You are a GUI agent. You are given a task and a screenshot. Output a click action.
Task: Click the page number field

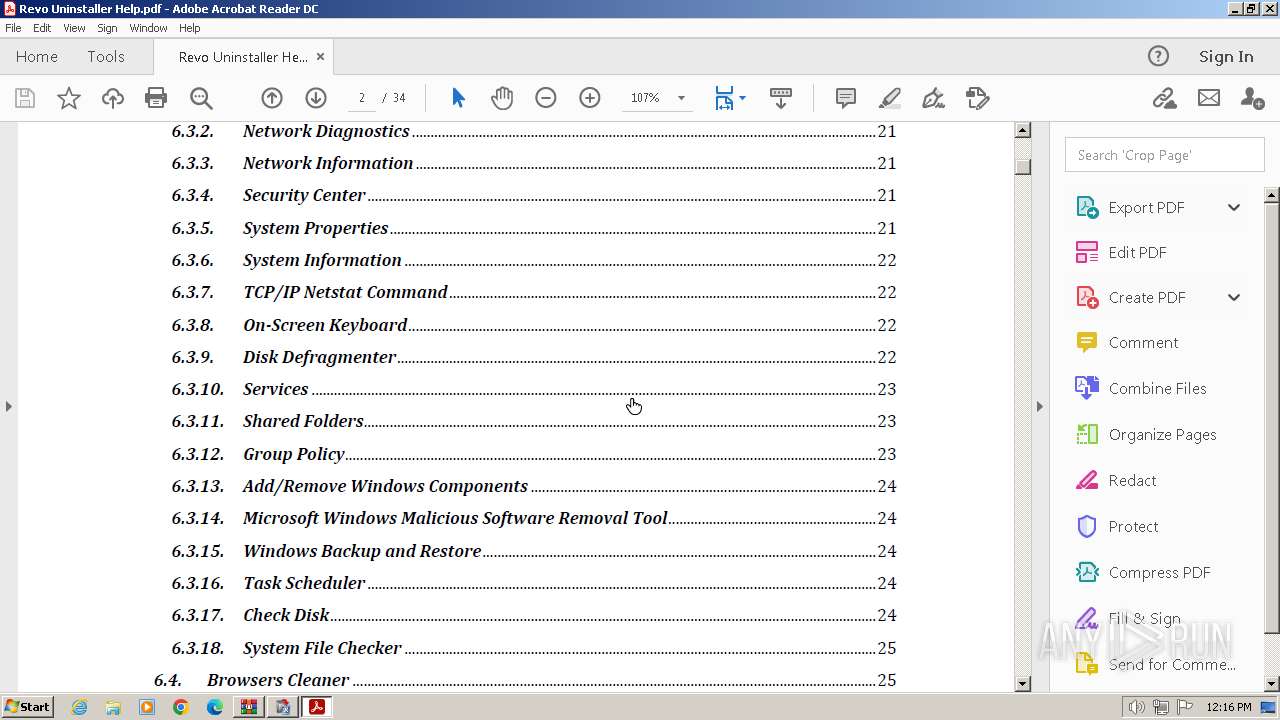361,98
